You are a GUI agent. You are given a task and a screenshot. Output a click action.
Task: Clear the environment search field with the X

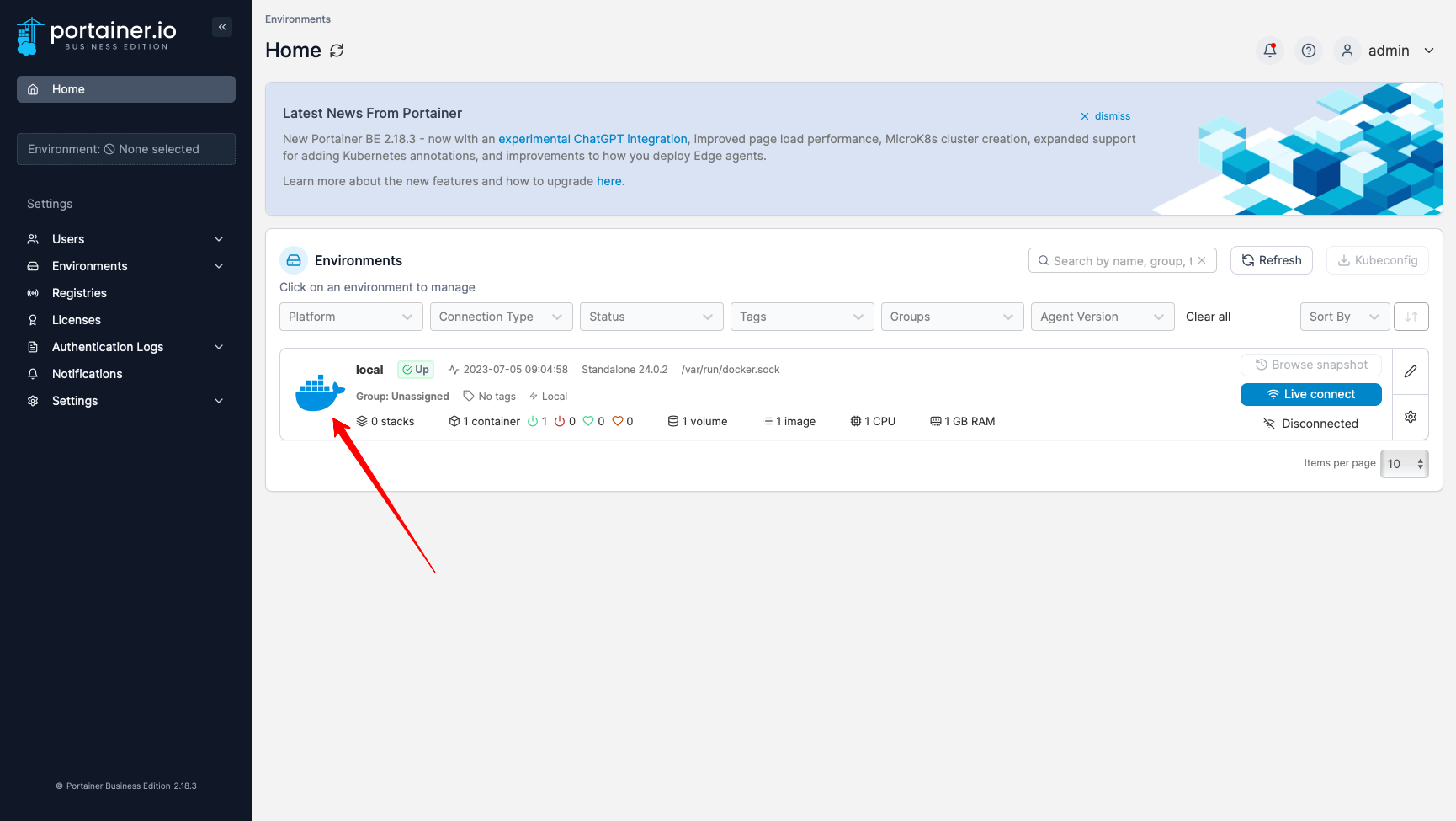click(x=1202, y=260)
